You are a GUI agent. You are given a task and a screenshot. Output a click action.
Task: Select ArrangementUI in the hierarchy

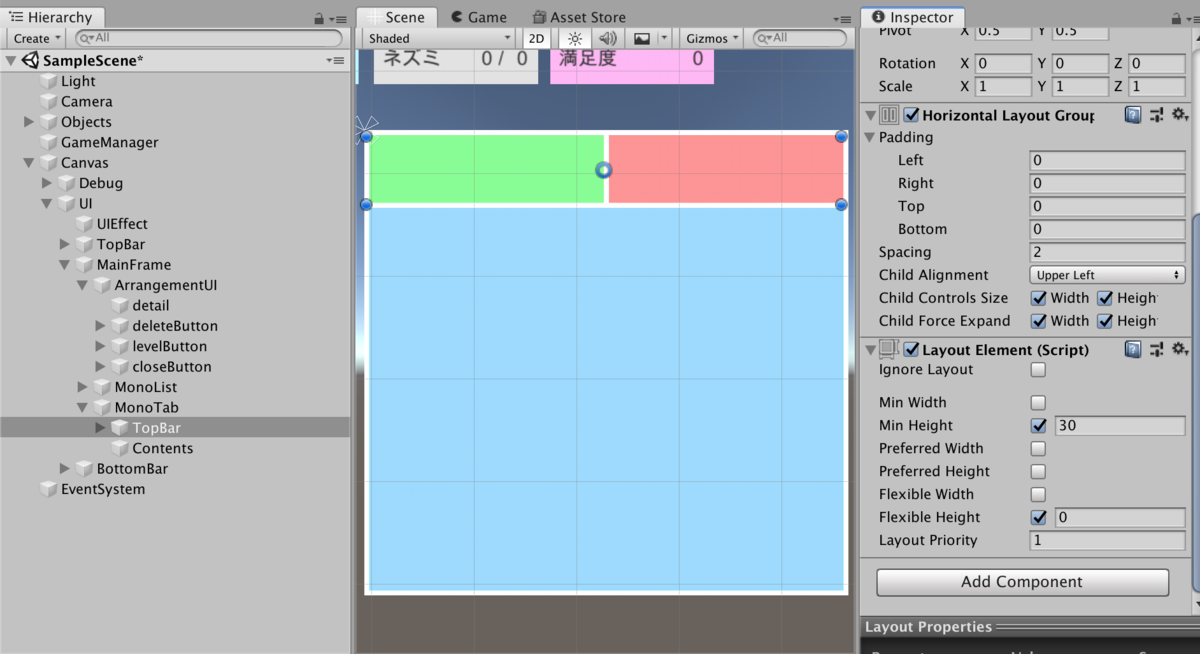click(x=166, y=285)
